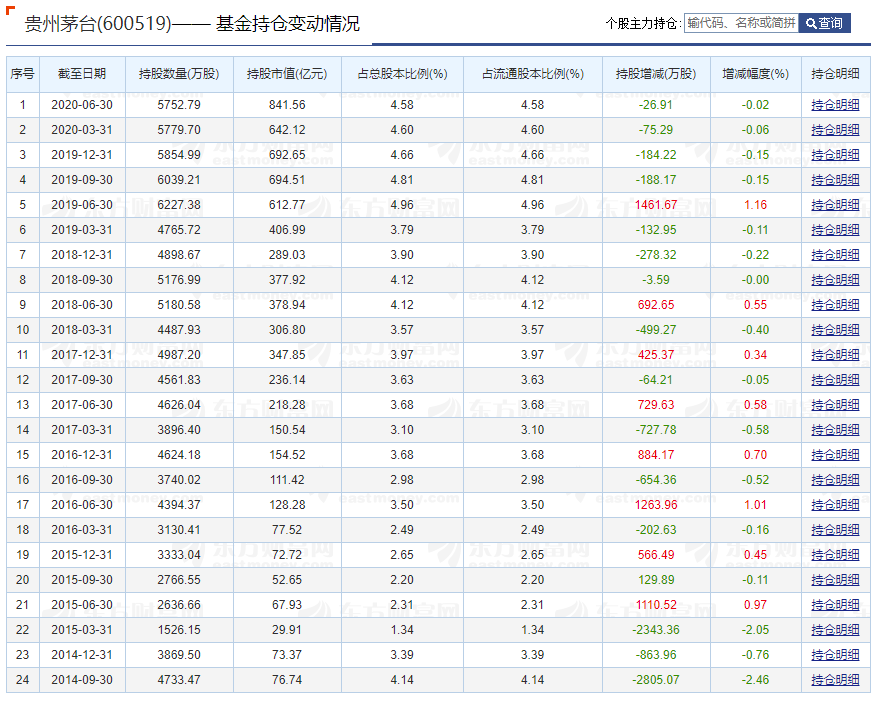Click the market value 29.91
The image size is (876, 702).
click(x=287, y=630)
